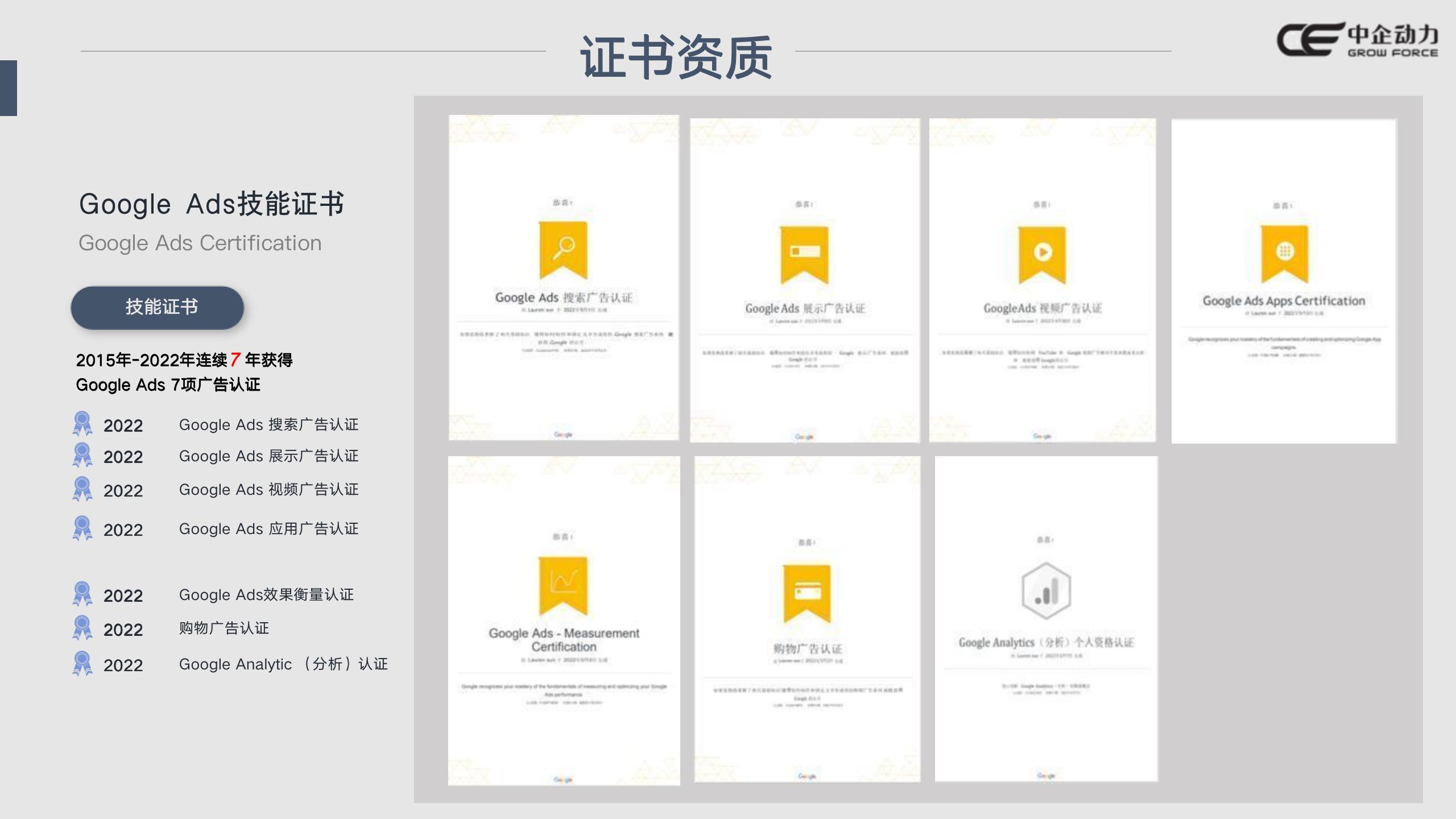Image resolution: width=1456 pixels, height=819 pixels.
Task: Click the yellow shopping card badge
Action: (806, 593)
